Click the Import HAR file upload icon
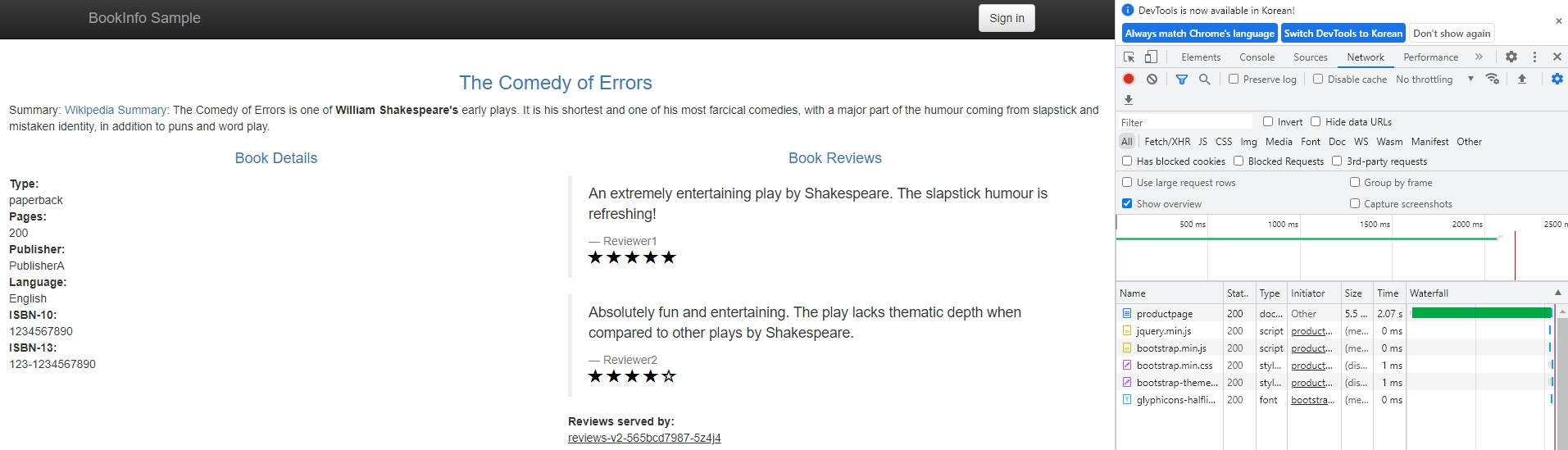1568x450 pixels. [x=1522, y=80]
